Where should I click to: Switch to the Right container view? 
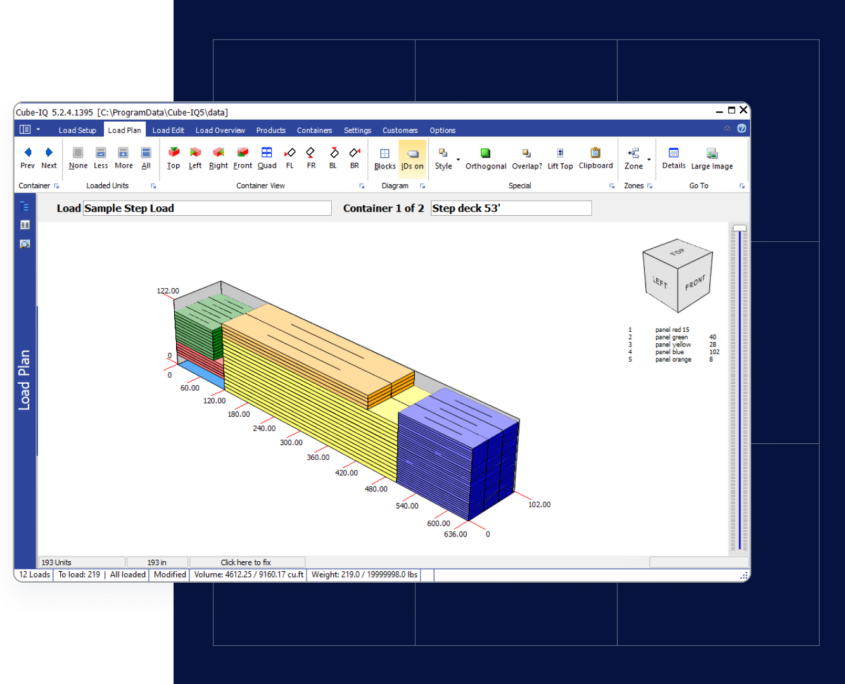pyautogui.click(x=218, y=158)
